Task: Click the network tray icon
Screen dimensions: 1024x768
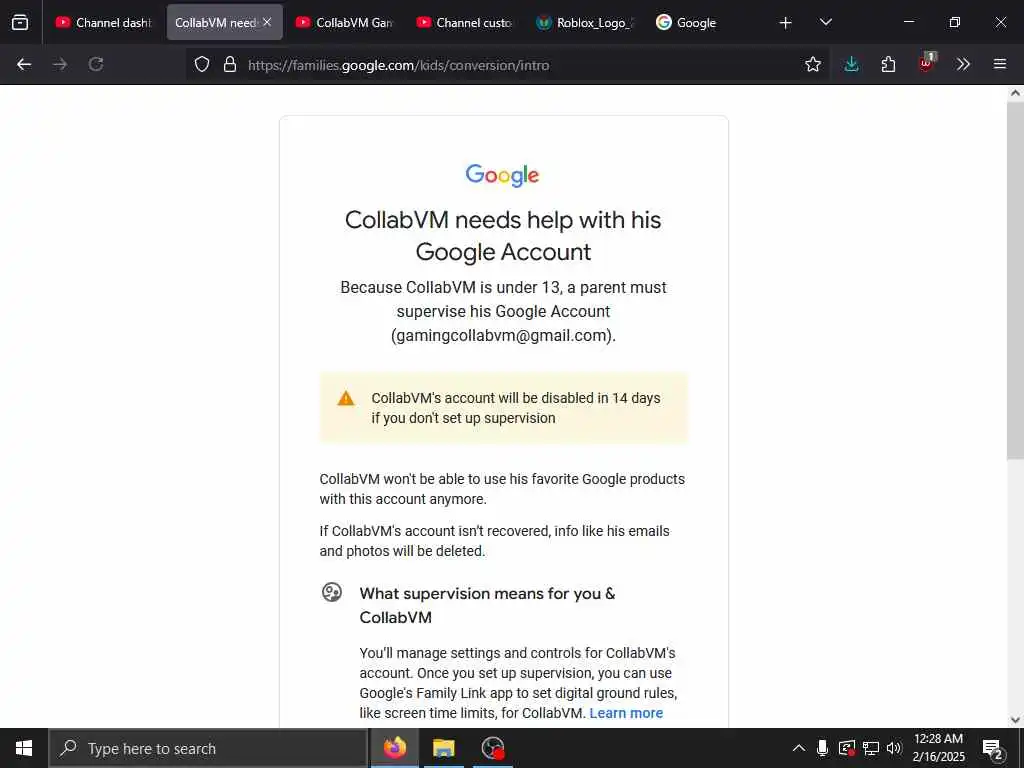Action: [871, 748]
